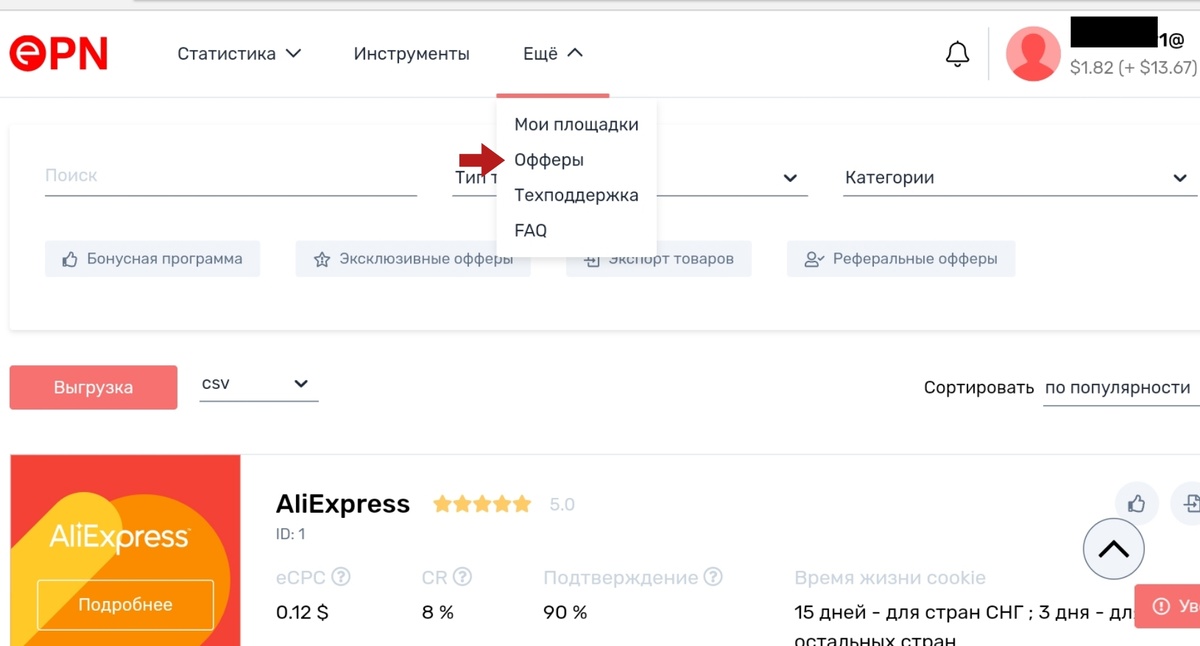Select csv export format dropdown
The image size is (1200, 646).
pyautogui.click(x=258, y=384)
